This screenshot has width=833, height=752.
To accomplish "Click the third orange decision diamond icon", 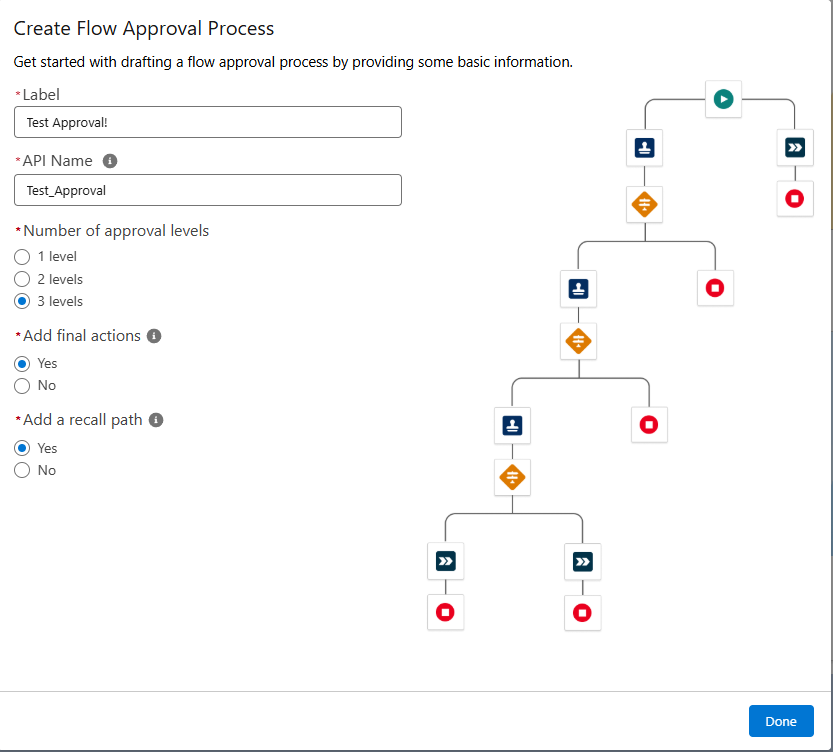I will pyautogui.click(x=512, y=477).
